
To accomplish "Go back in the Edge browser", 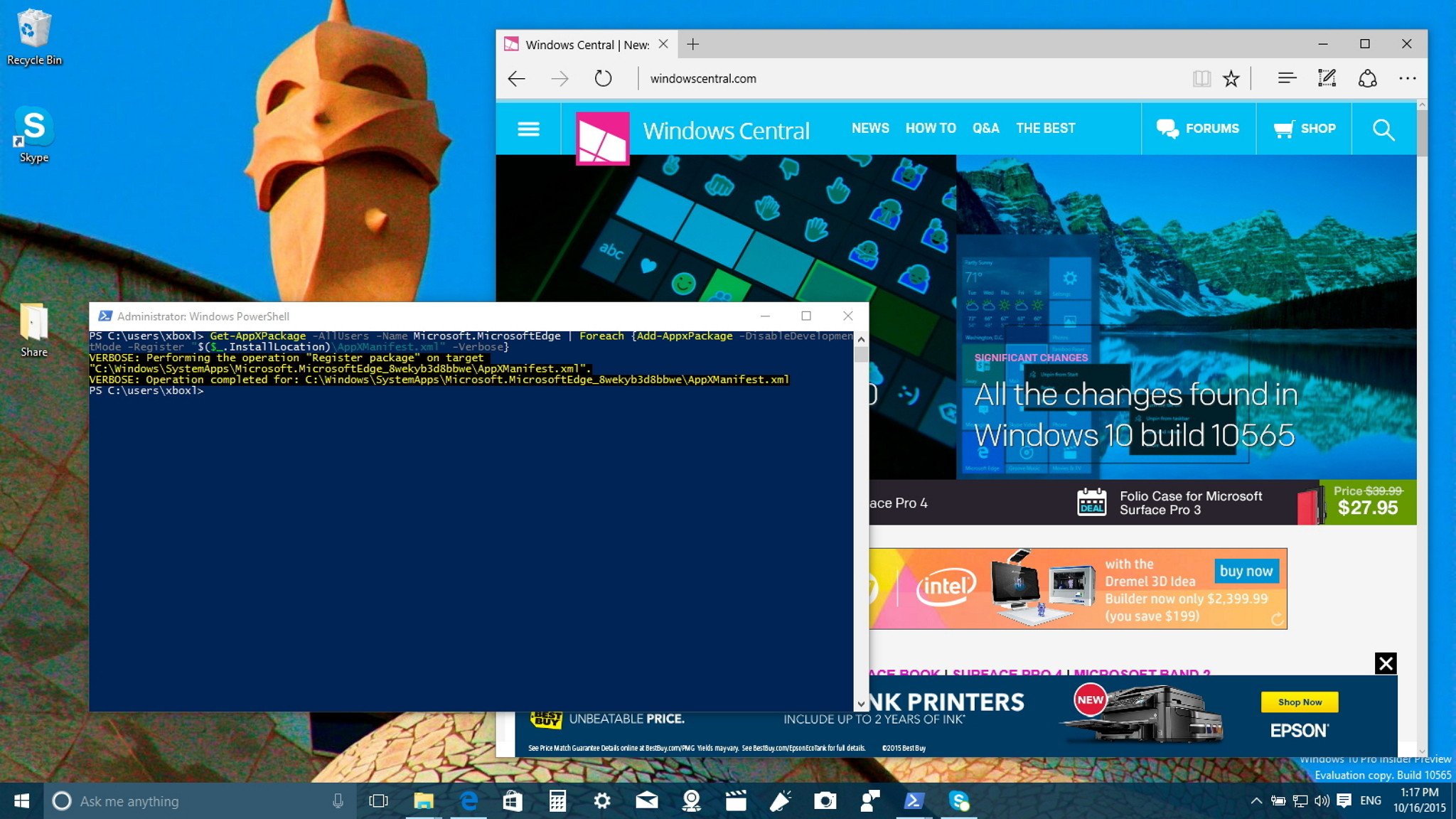I will click(517, 78).
